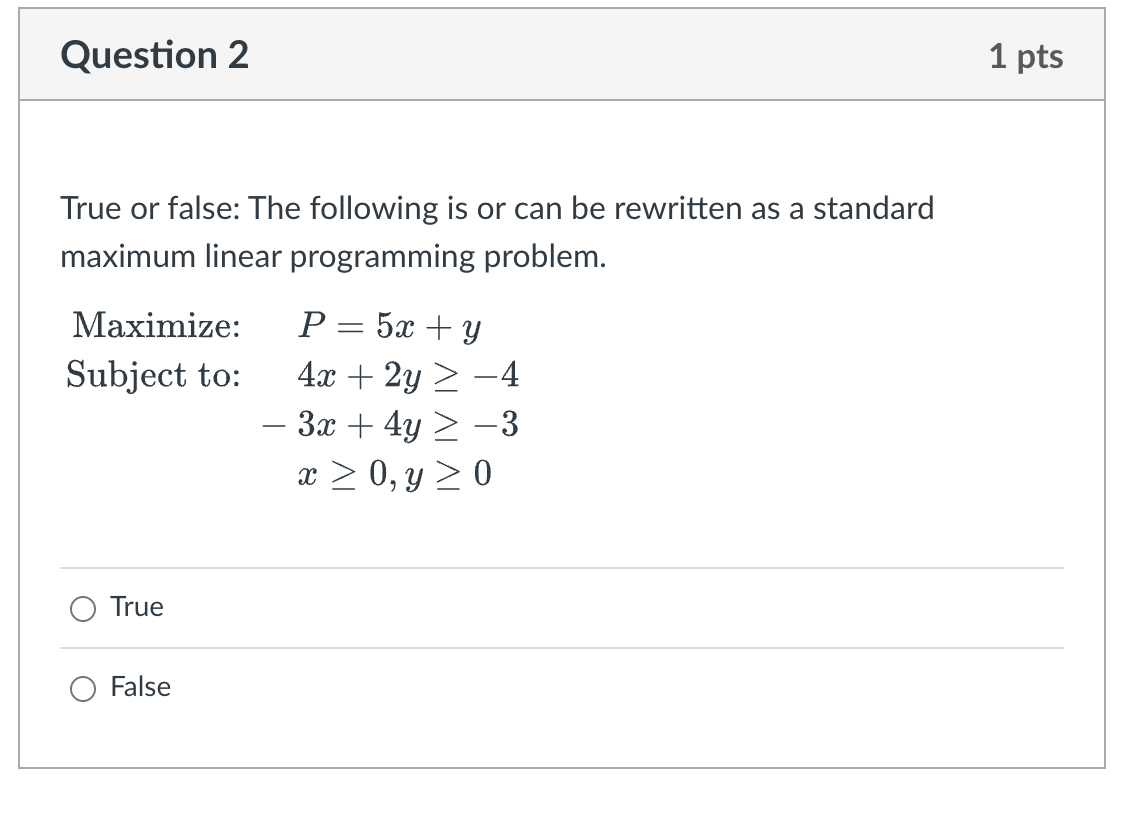
Task: Click the objective function P = 5x + y
Action: [x=389, y=326]
